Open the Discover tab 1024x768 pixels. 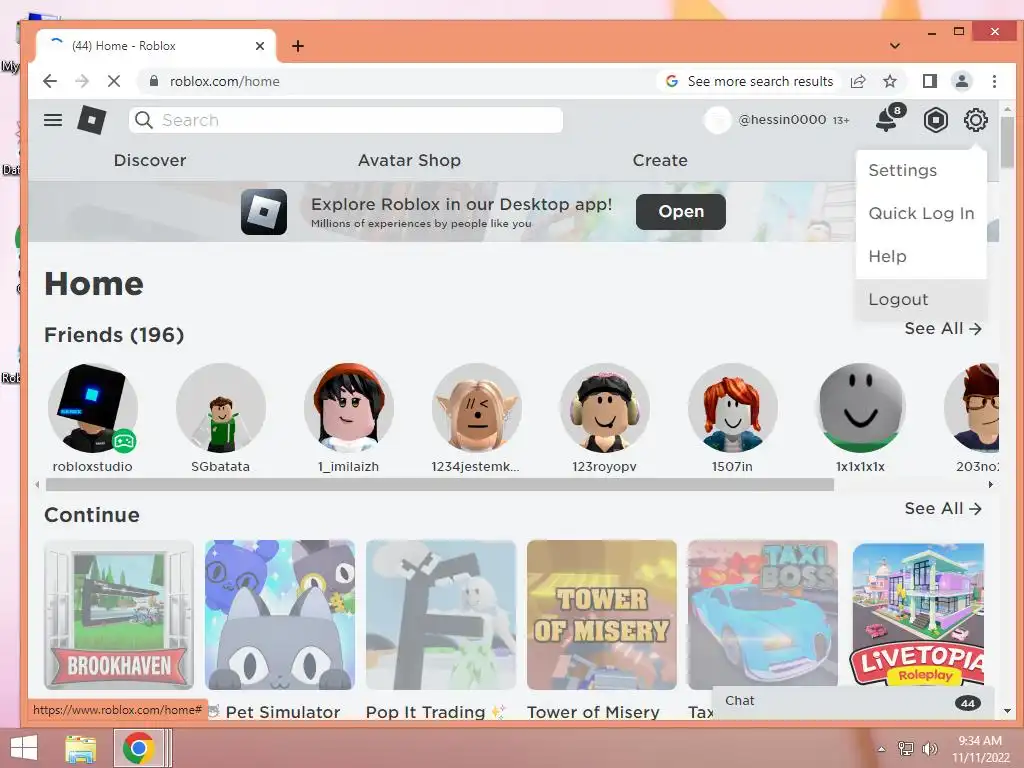click(x=150, y=160)
